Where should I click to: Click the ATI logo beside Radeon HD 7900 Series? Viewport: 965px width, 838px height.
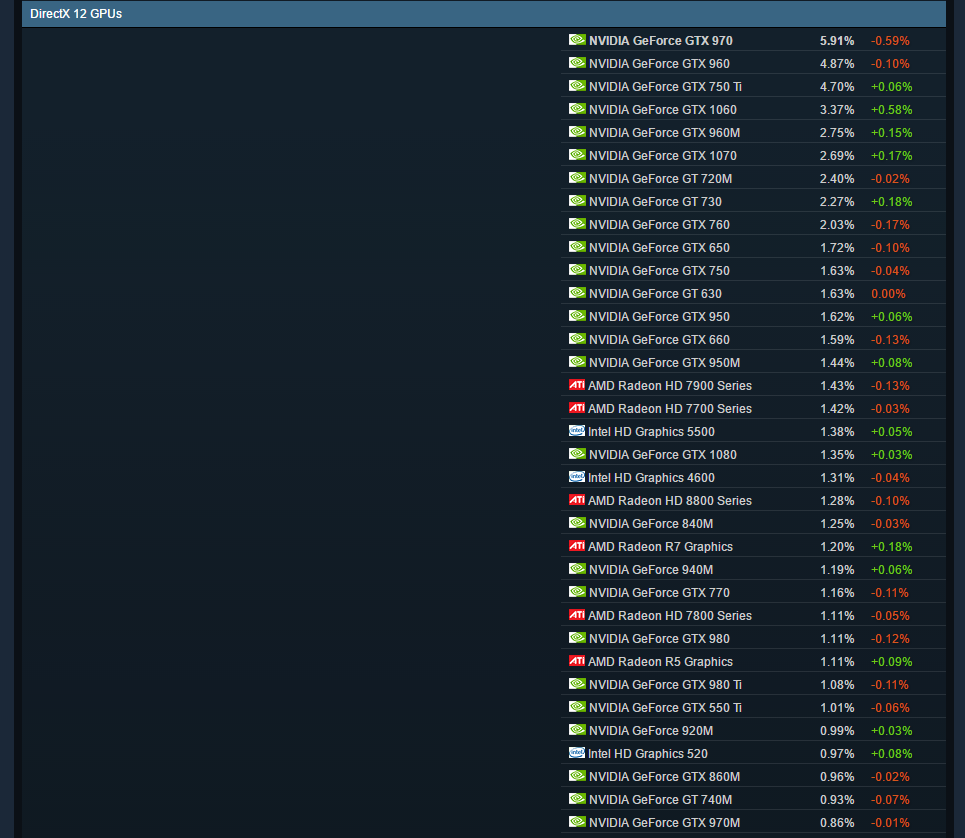coord(577,385)
